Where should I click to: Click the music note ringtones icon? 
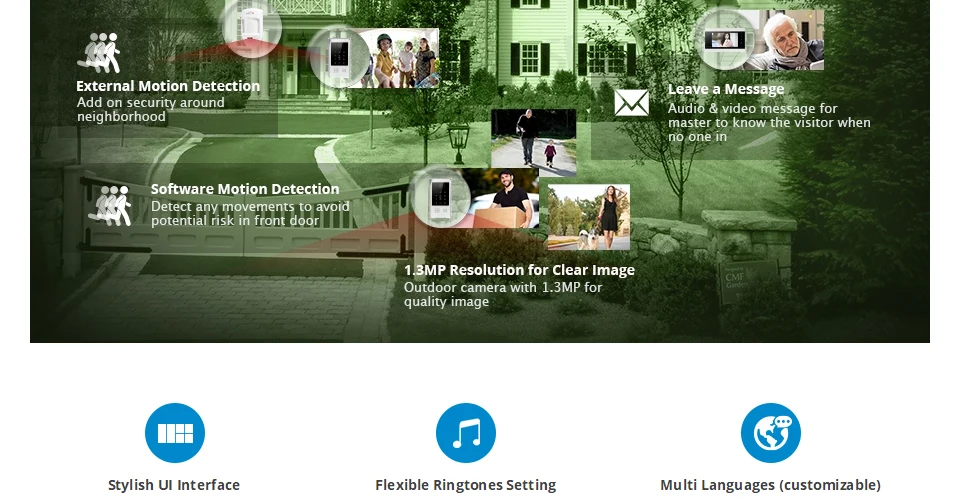[466, 433]
